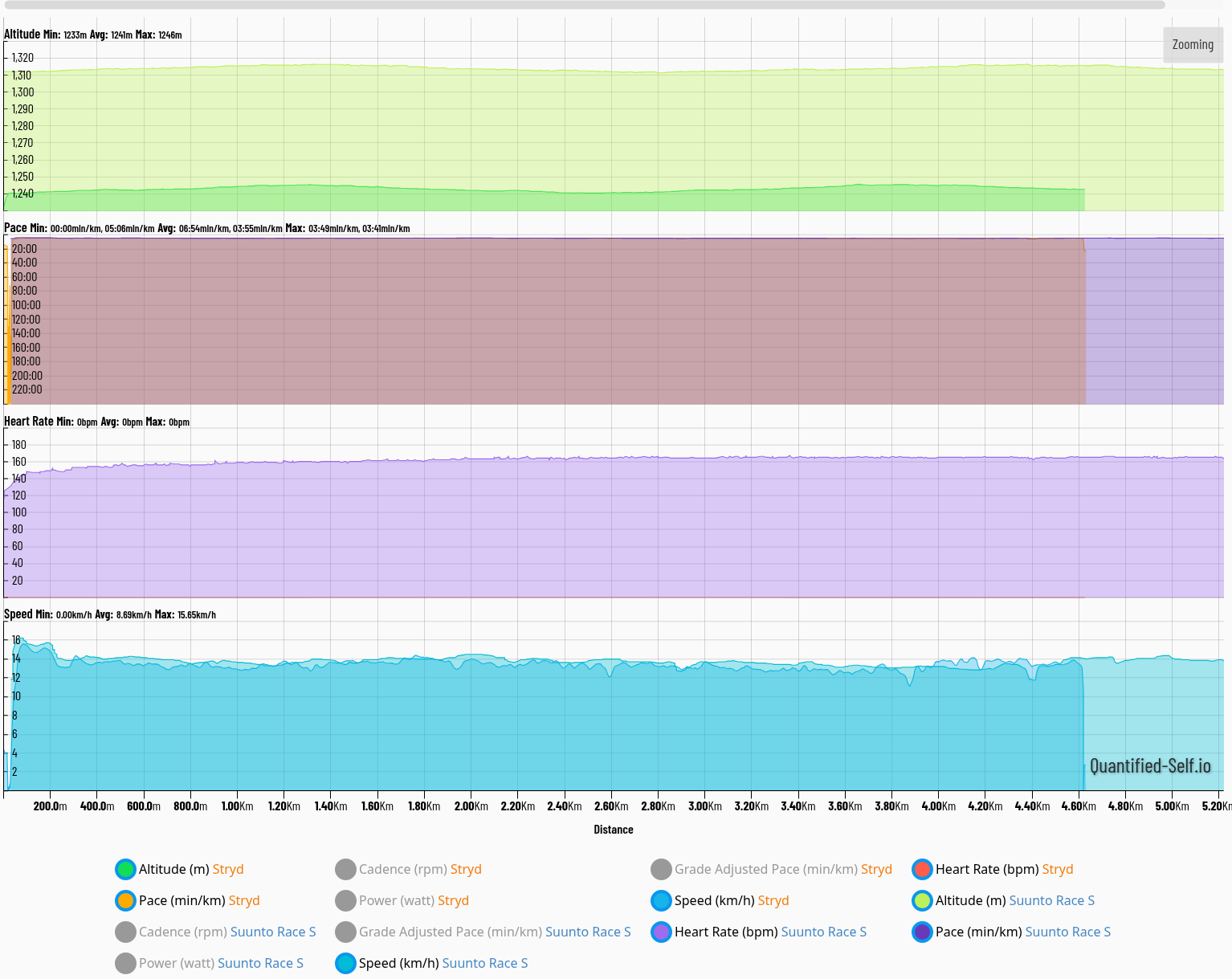Click the dark purple Pace Suunto marker
Viewport: 1232px width, 979px height.
pyautogui.click(x=922, y=932)
